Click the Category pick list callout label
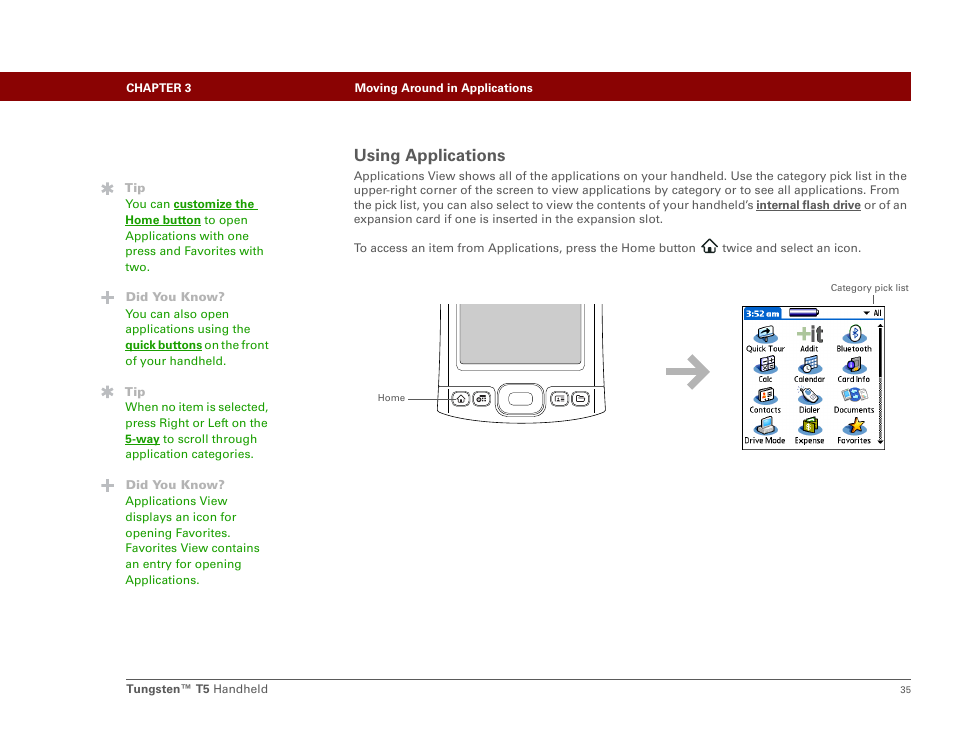Image resolution: width=954 pixels, height=738 pixels. pyautogui.click(x=869, y=288)
